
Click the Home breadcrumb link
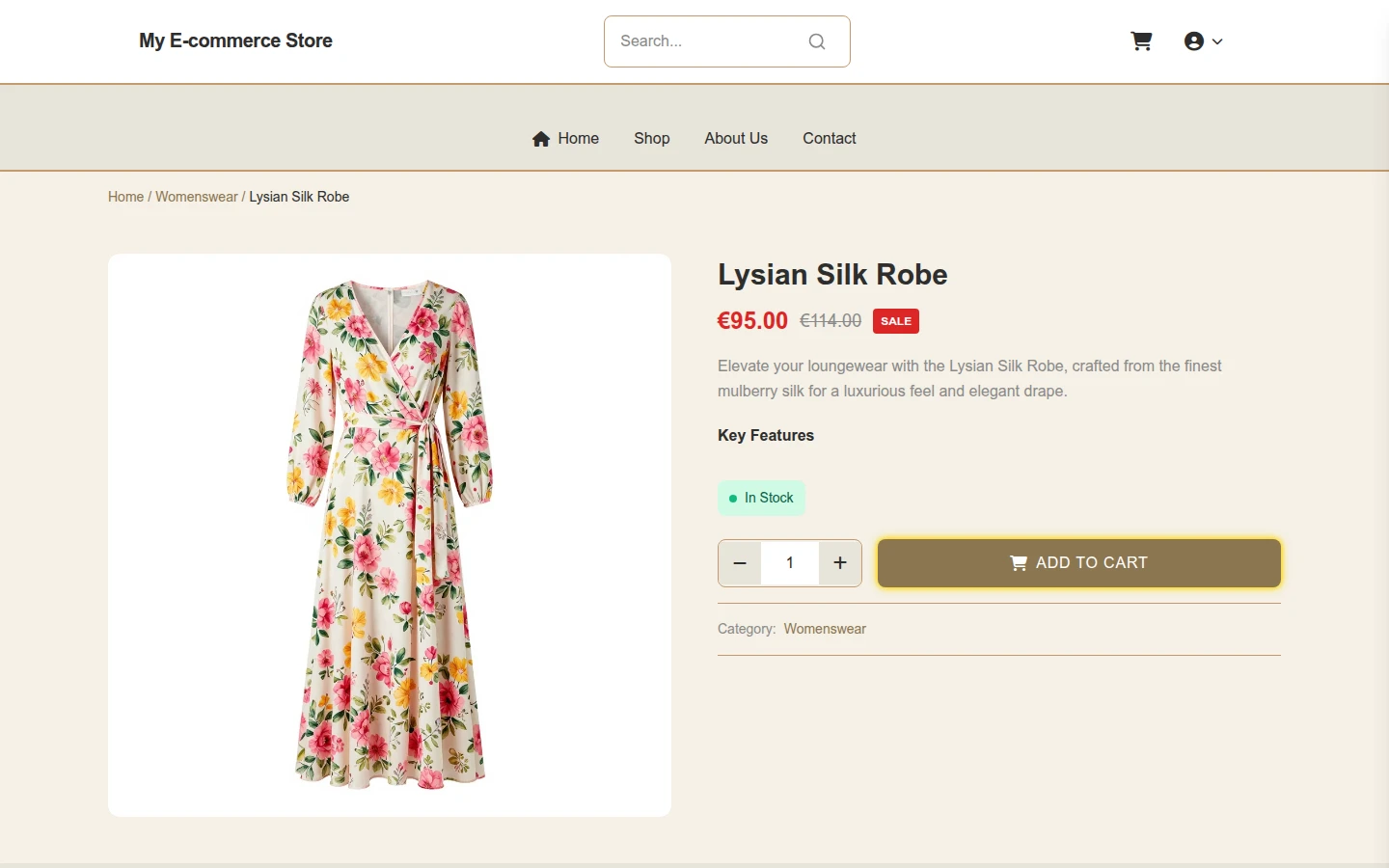coord(125,197)
